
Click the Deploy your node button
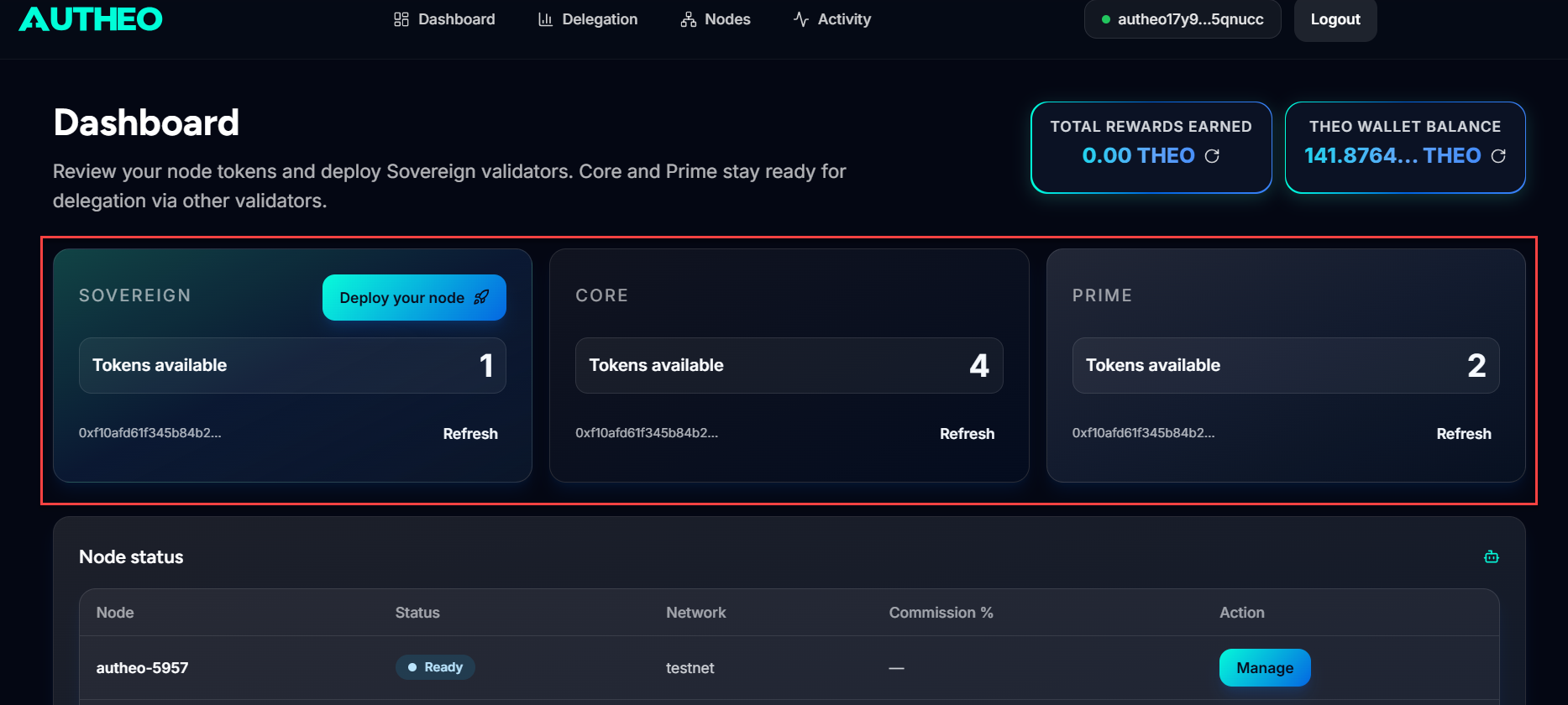[414, 297]
